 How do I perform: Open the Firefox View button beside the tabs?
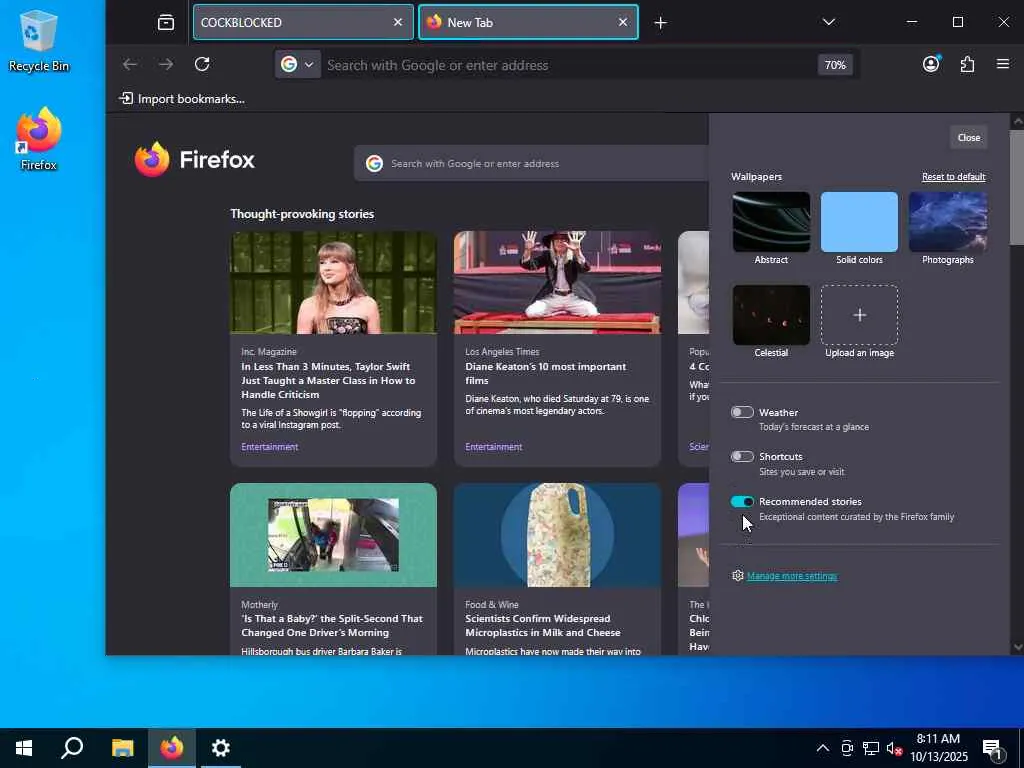[x=166, y=22]
